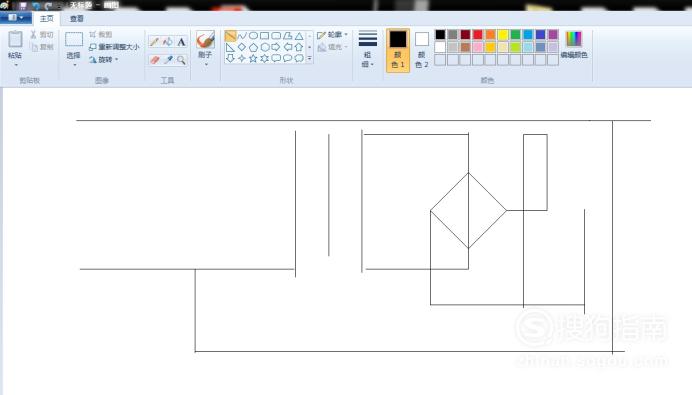Pick the orange palette swatch
The height and width of the screenshot is (395, 692).
click(490, 34)
